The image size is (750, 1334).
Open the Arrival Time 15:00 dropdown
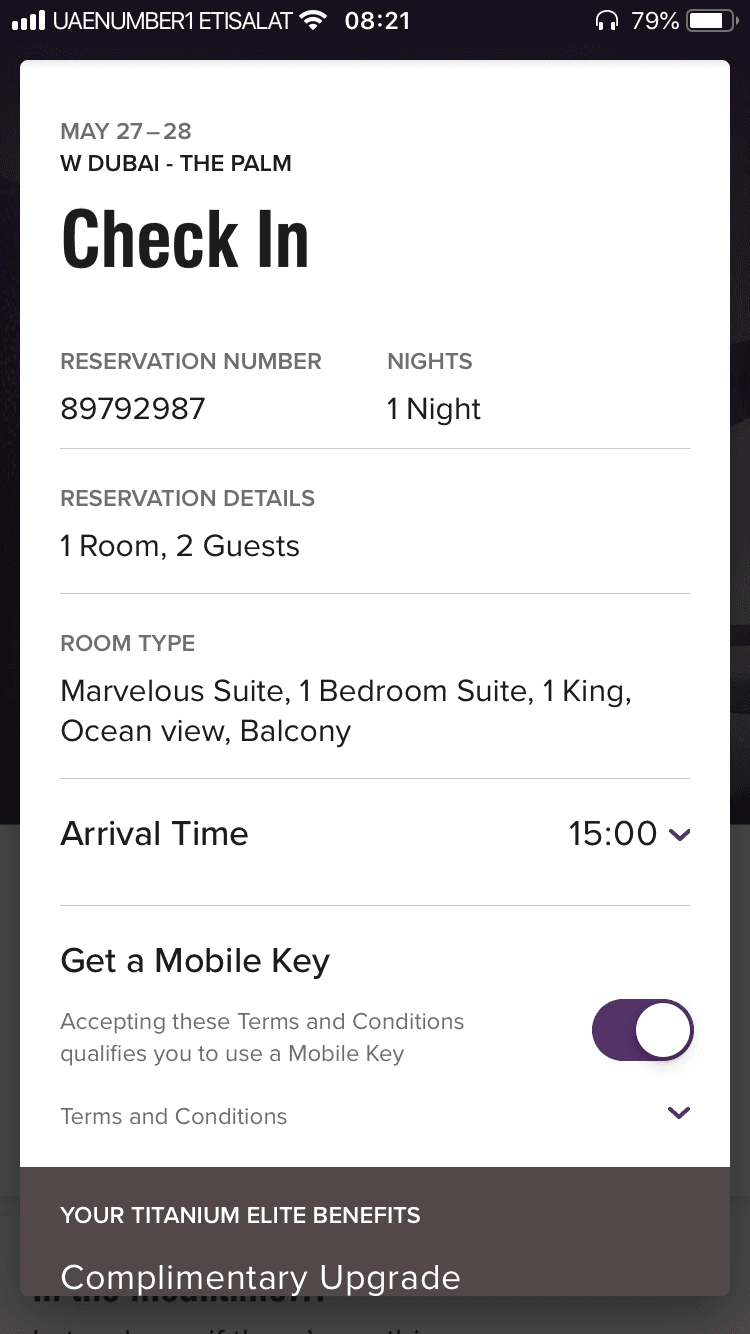pos(629,834)
